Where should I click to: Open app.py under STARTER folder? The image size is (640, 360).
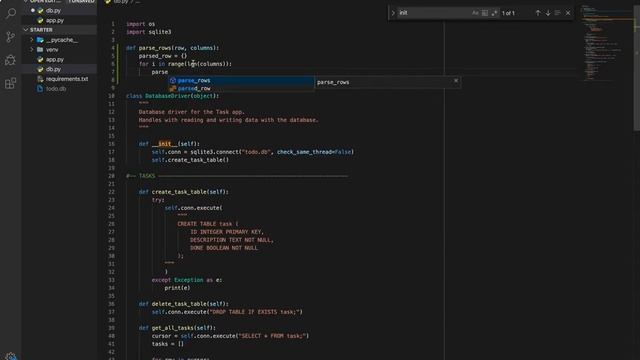coord(55,60)
